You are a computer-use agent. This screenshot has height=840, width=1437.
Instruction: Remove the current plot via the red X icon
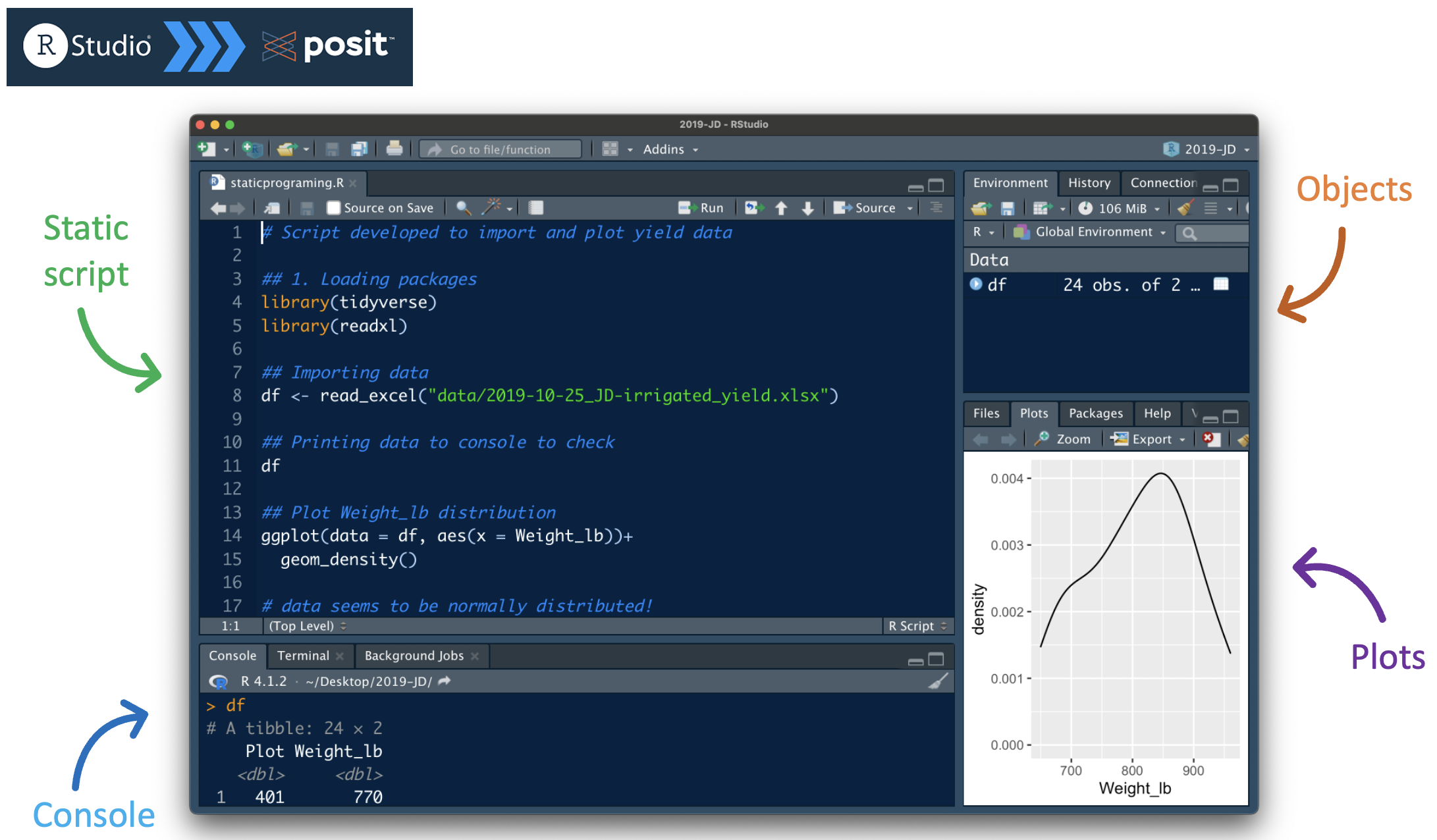(x=1210, y=439)
